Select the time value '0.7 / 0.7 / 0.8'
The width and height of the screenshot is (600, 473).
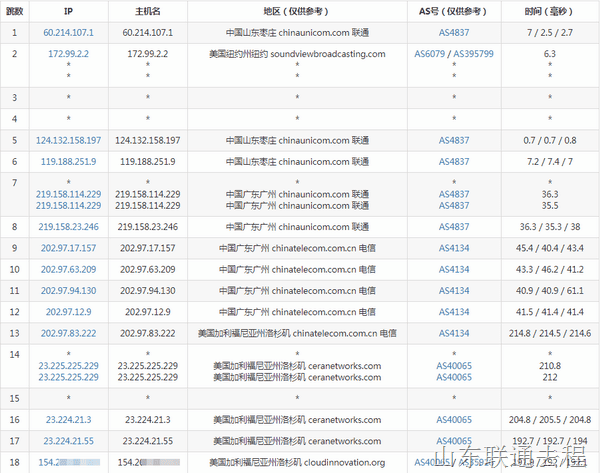550,140
